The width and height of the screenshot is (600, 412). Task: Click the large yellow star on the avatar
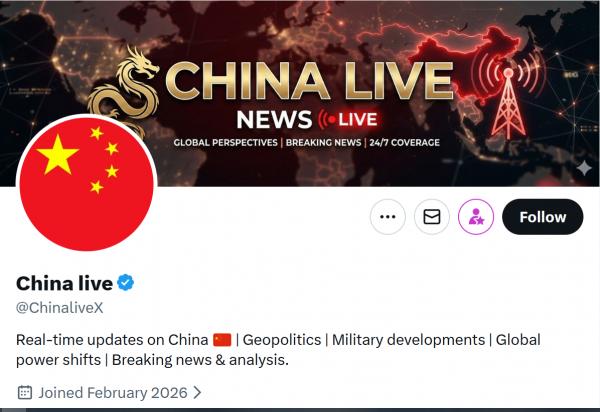click(x=57, y=155)
